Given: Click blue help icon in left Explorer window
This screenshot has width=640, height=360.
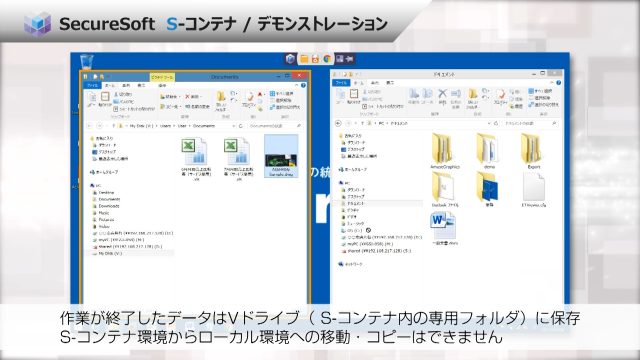Looking at the screenshot, I should [x=303, y=85].
